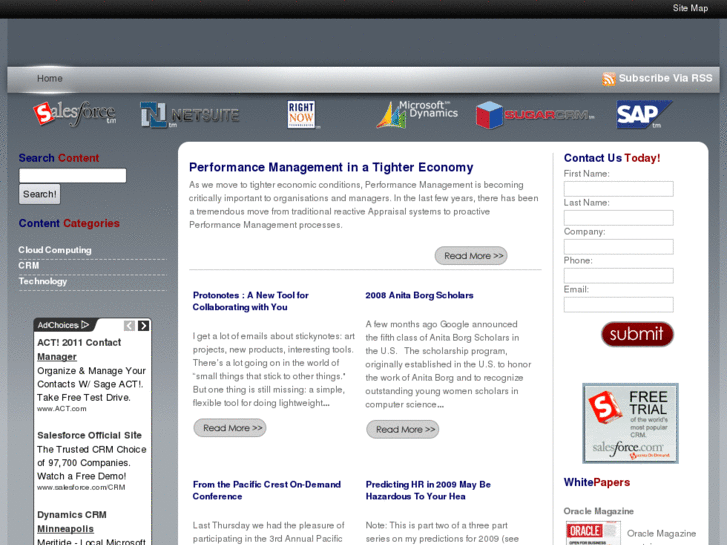Open the SAP logo link
727x545 pixels.
pyautogui.click(x=644, y=115)
